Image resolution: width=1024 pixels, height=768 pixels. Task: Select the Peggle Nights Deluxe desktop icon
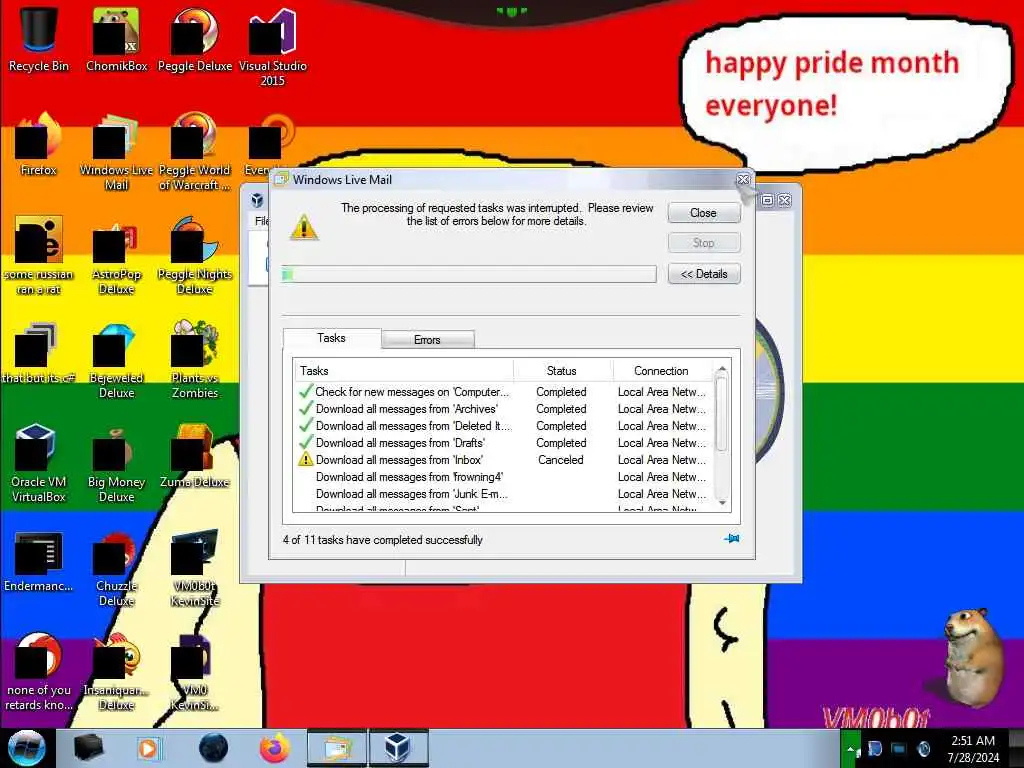(x=195, y=255)
